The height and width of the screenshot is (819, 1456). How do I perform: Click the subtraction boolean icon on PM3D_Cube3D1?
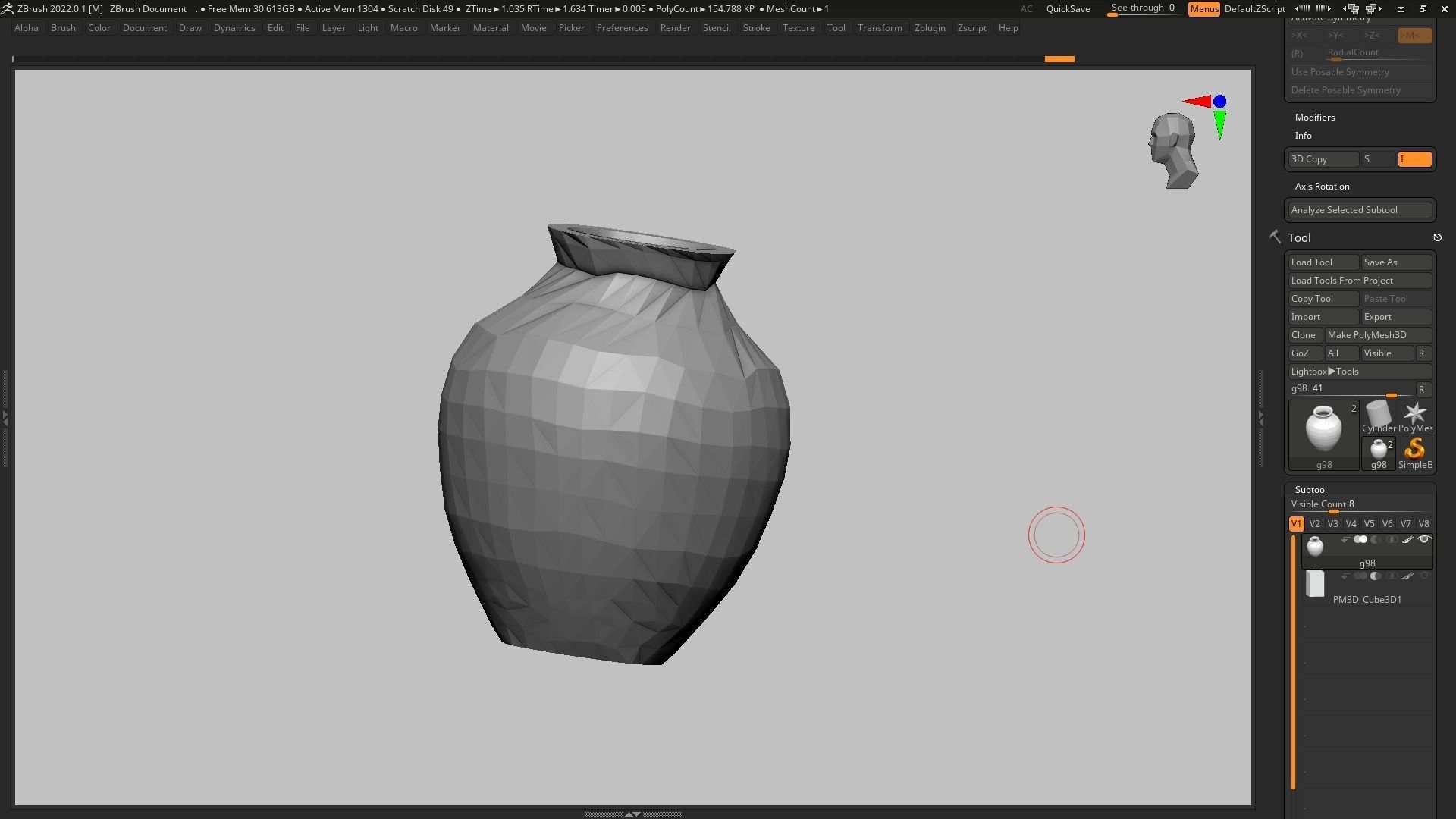[x=1376, y=576]
